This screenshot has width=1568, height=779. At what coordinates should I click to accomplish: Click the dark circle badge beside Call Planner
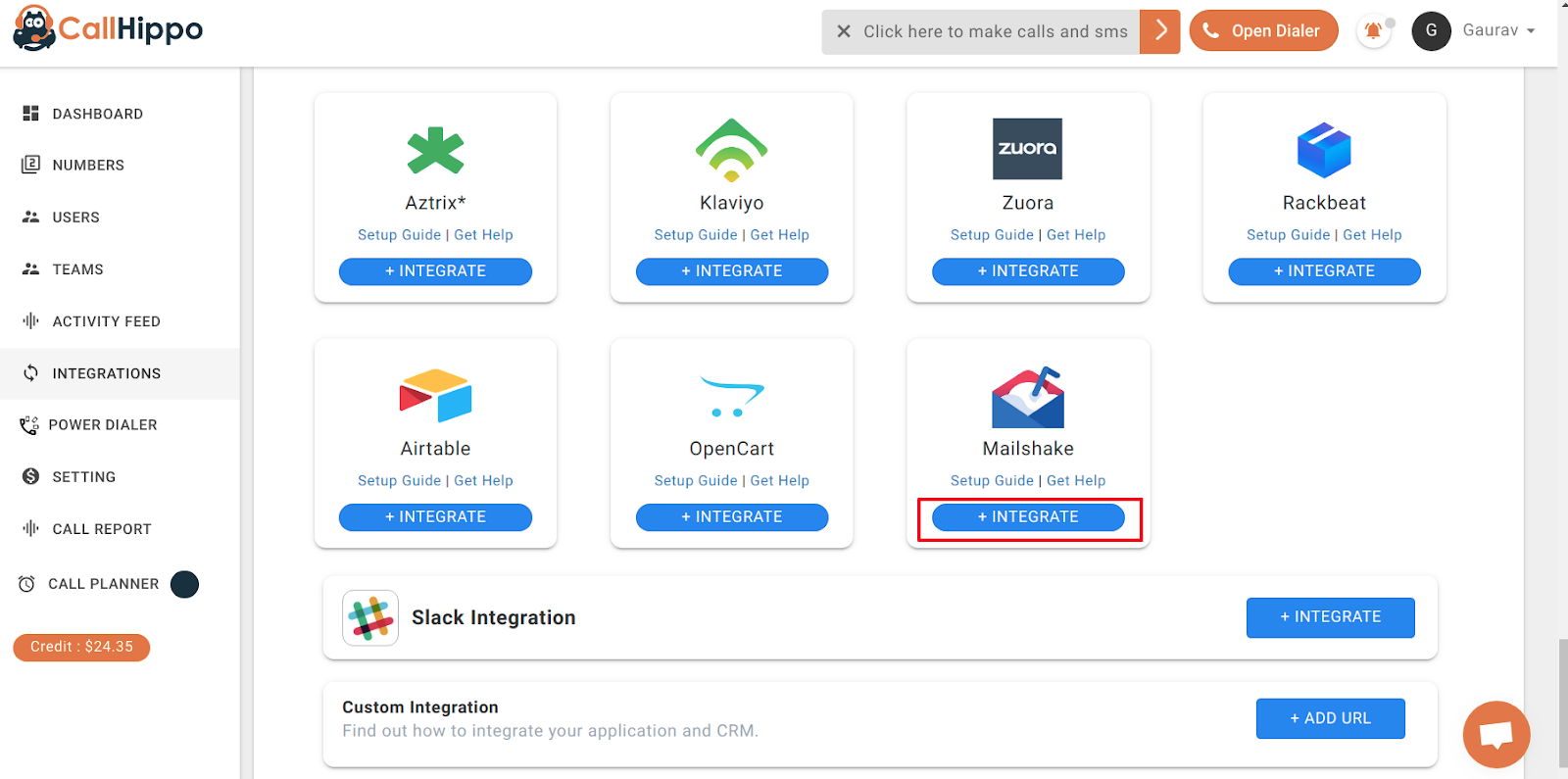(x=184, y=584)
